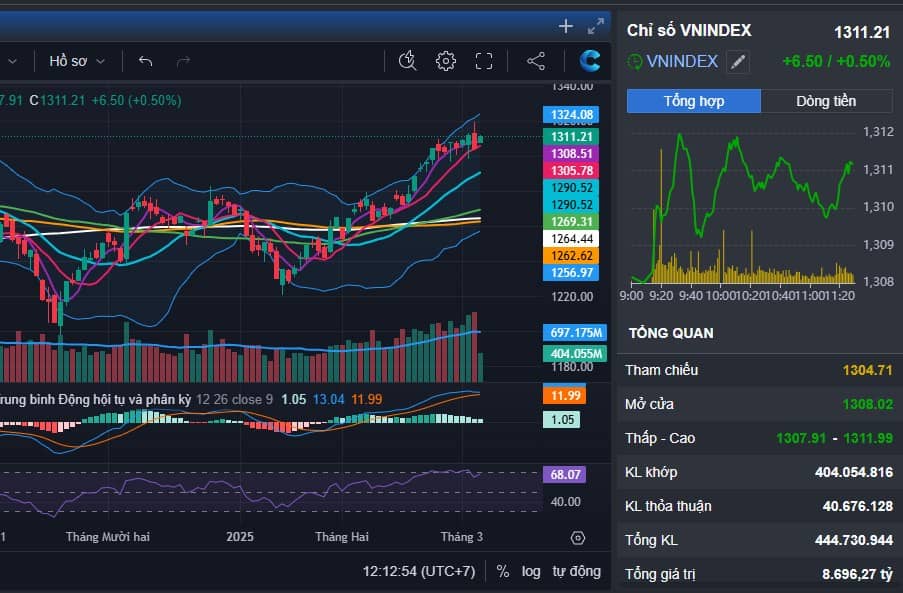Select the green 1311.21 price label

click(x=571, y=136)
